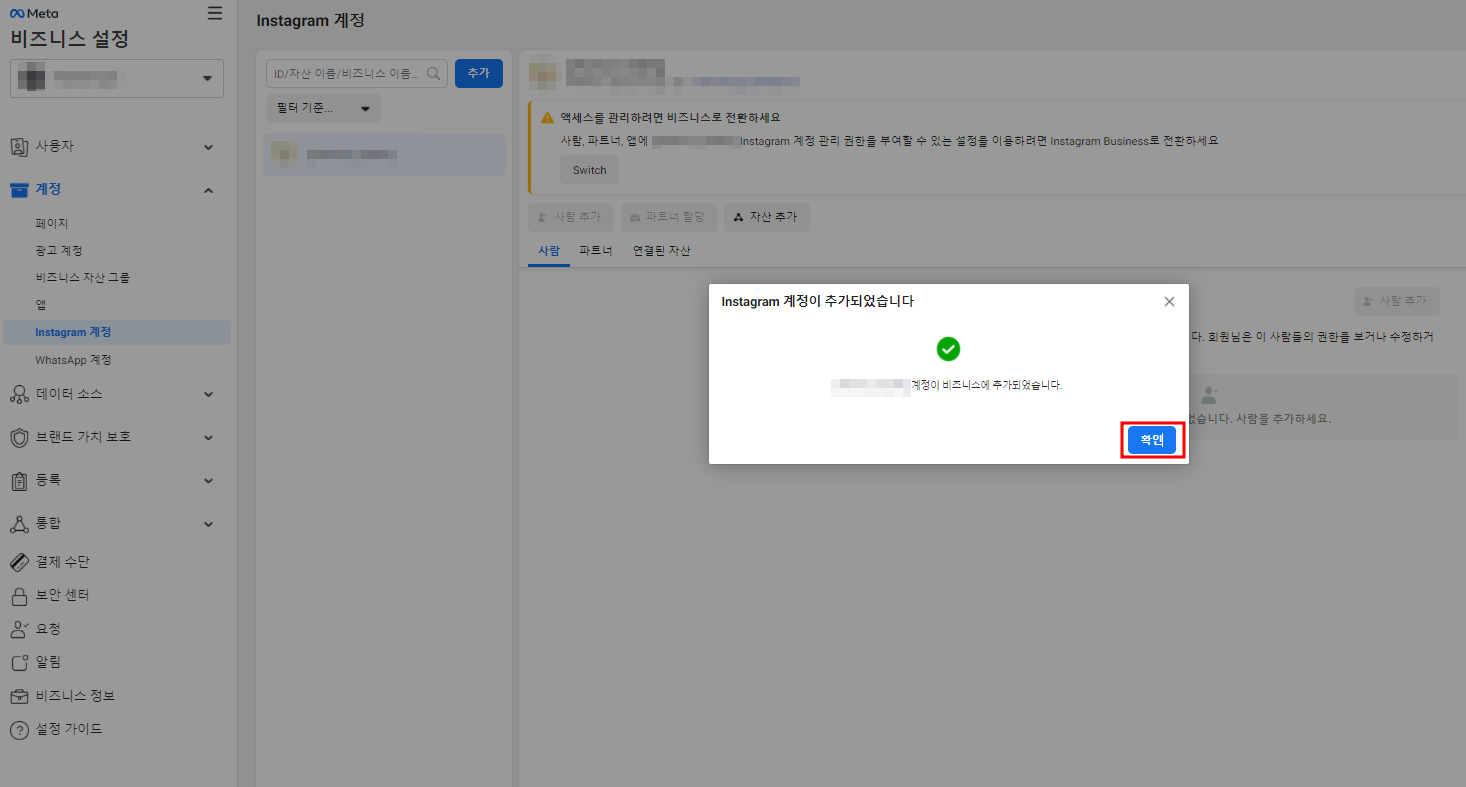Expand the 데이터 소스 chevron
This screenshot has width=1466, height=787.
point(209,394)
